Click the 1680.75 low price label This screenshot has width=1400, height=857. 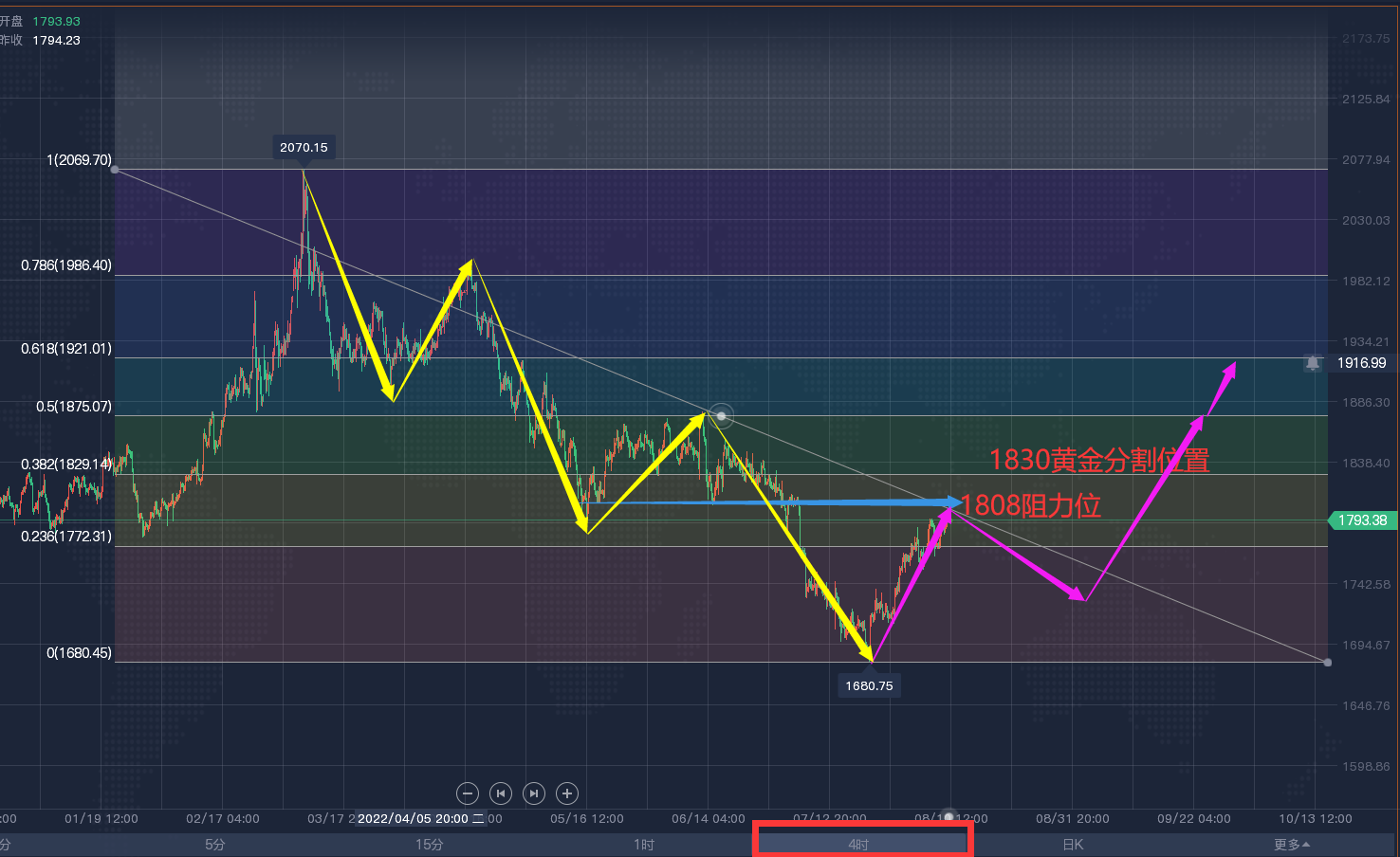pyautogui.click(x=869, y=685)
